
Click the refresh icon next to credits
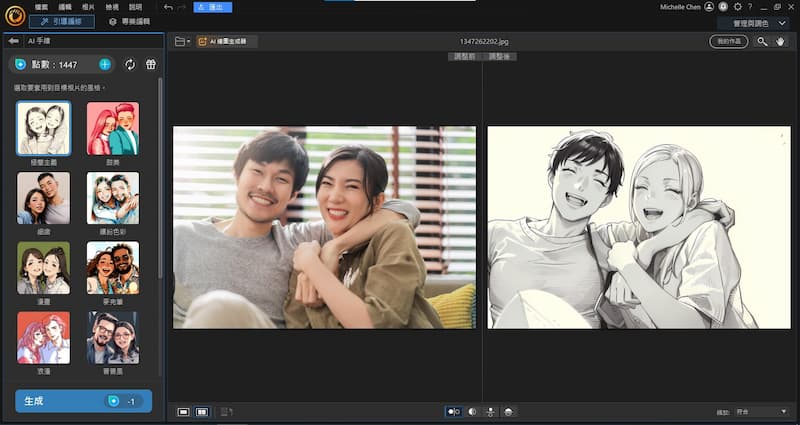click(130, 64)
